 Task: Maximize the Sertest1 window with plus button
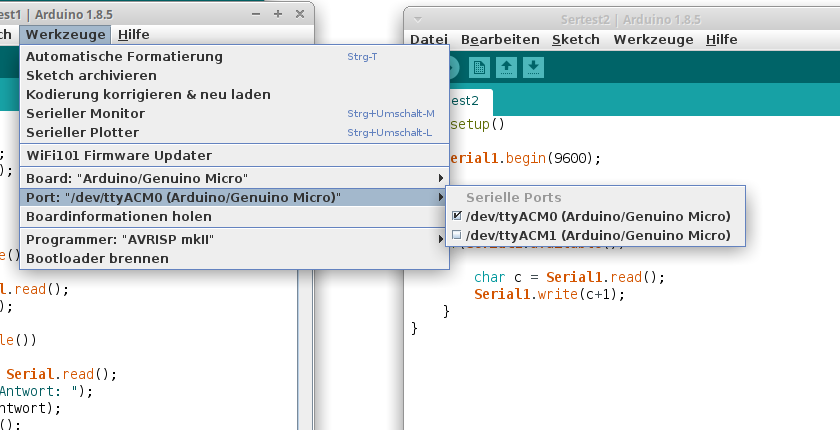tap(277, 13)
